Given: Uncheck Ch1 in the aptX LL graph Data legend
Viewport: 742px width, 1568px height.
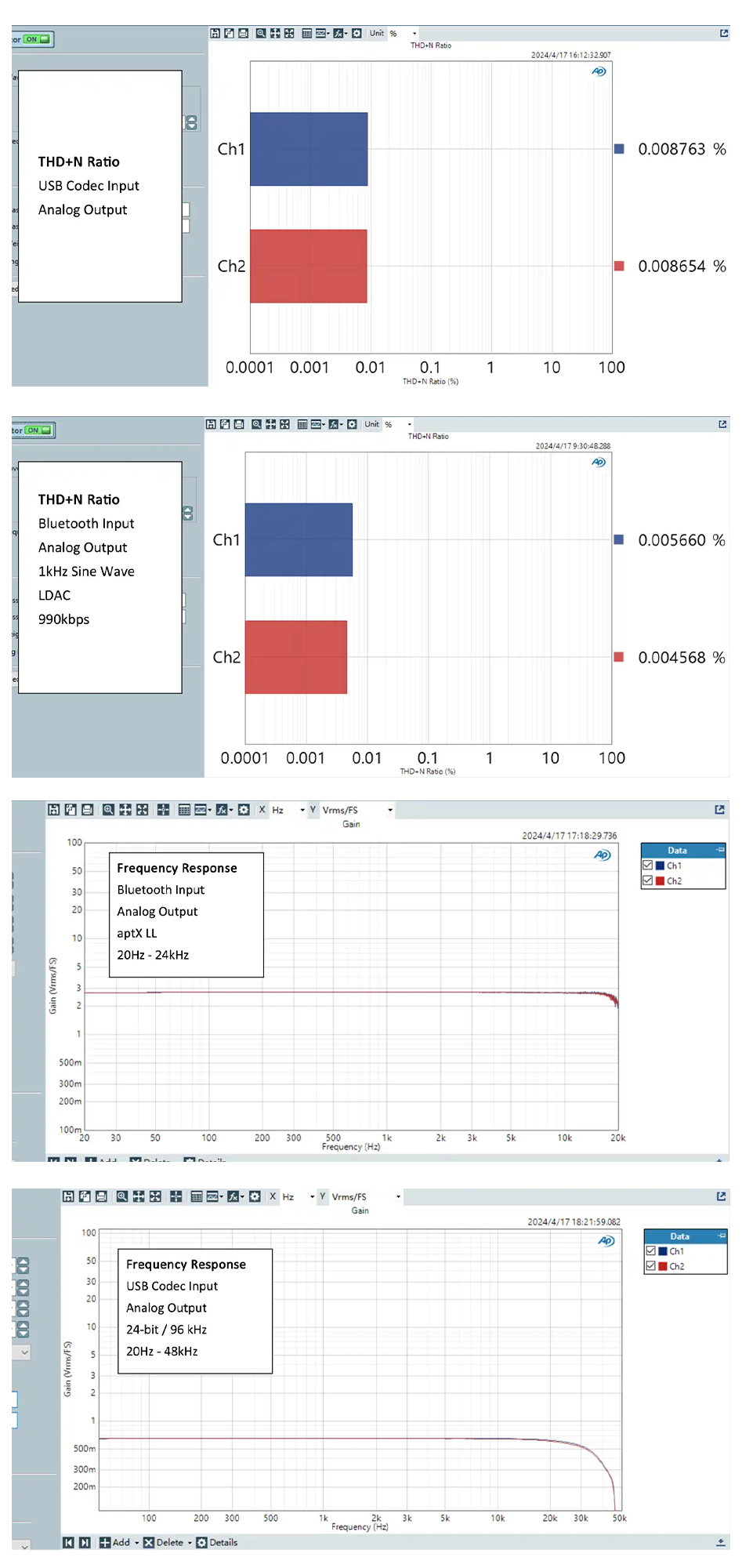Looking at the screenshot, I should 648,866.
